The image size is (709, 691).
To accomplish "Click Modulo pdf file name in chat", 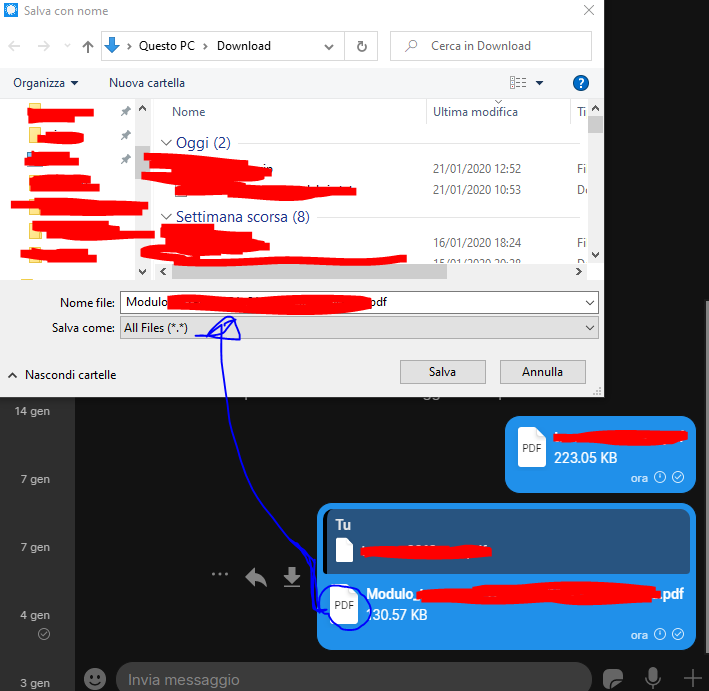I will click(x=525, y=593).
